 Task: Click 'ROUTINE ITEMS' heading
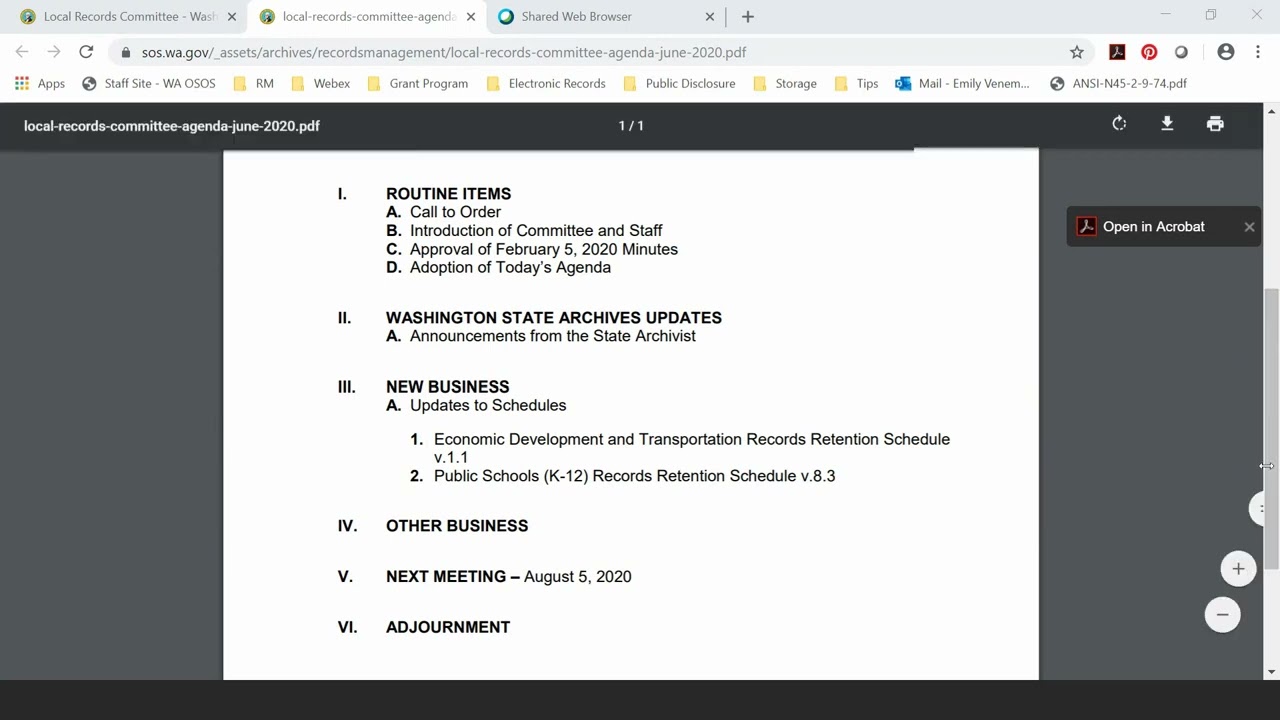tap(448, 194)
